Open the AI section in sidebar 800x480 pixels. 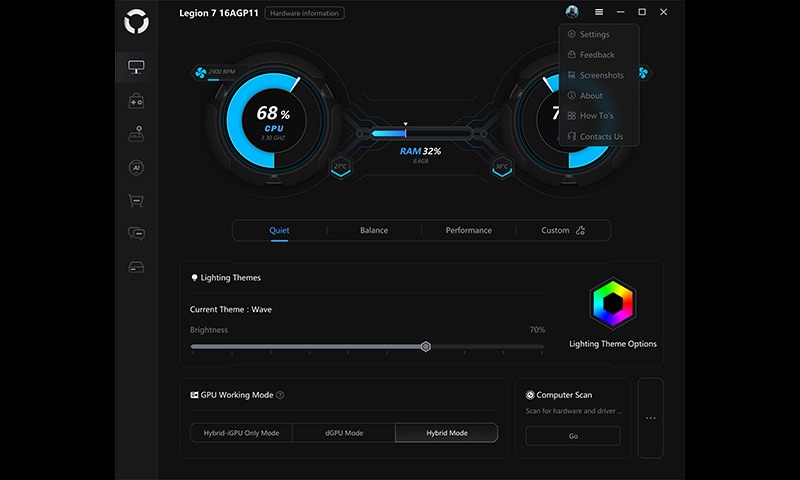tap(136, 168)
